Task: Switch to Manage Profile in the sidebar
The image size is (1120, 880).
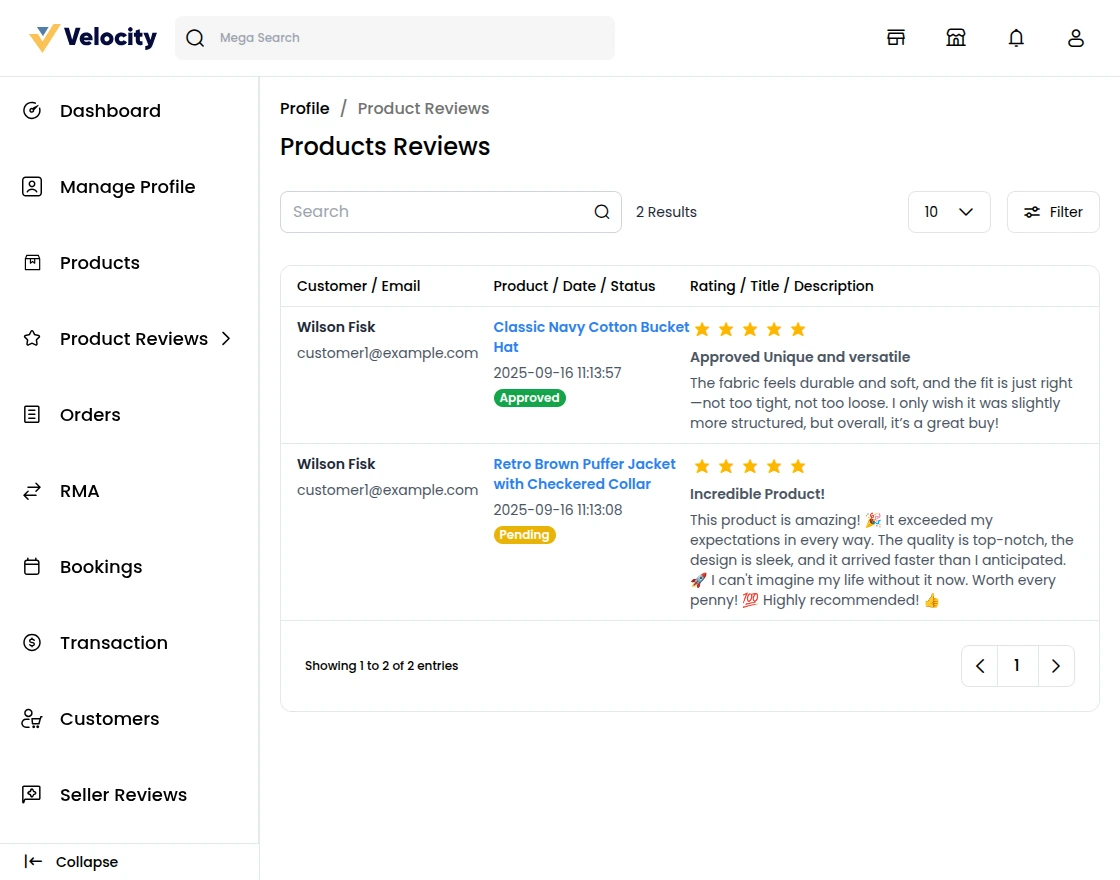Action: pos(127,186)
